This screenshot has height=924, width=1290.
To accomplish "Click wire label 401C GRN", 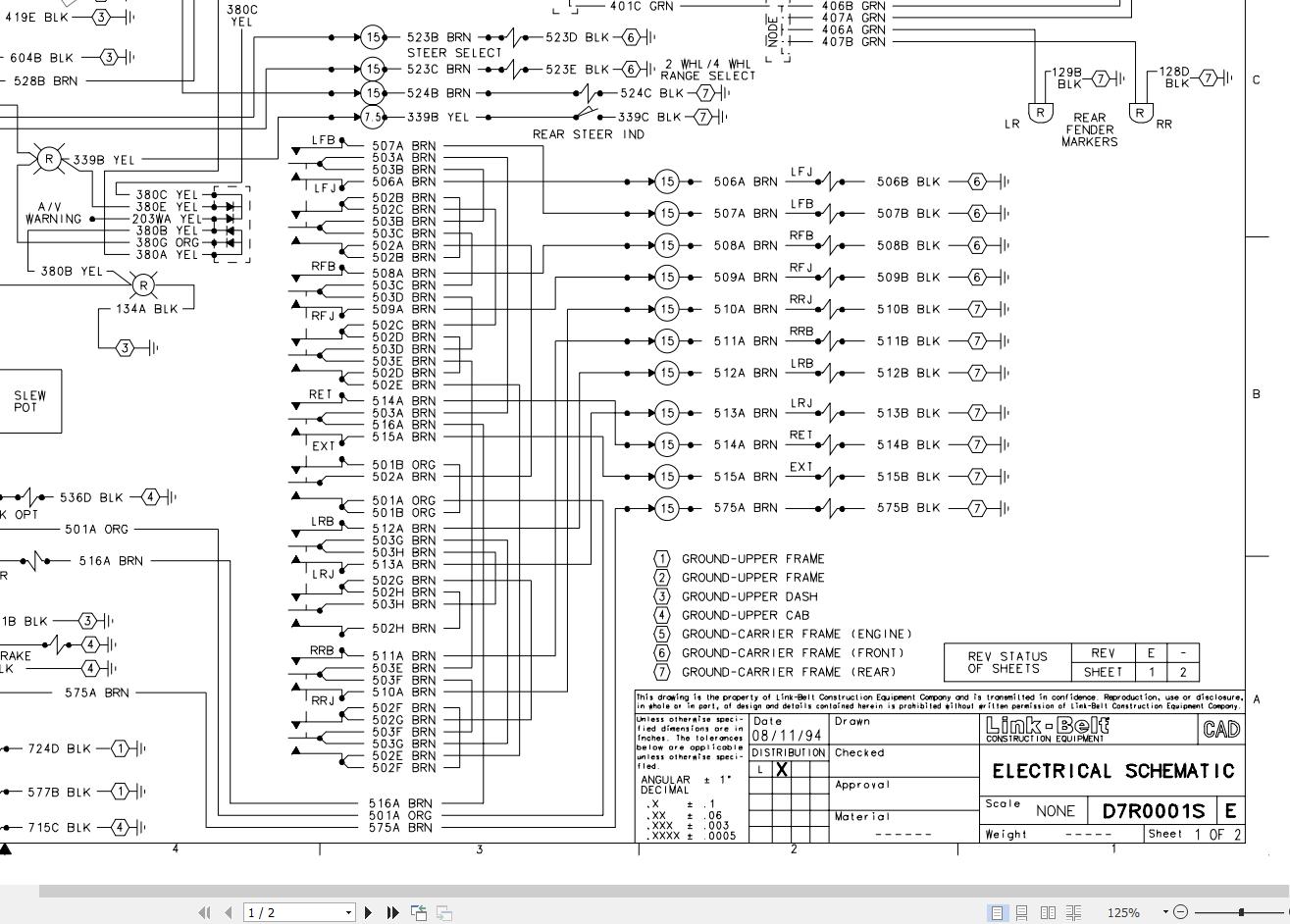I will 642,6.
